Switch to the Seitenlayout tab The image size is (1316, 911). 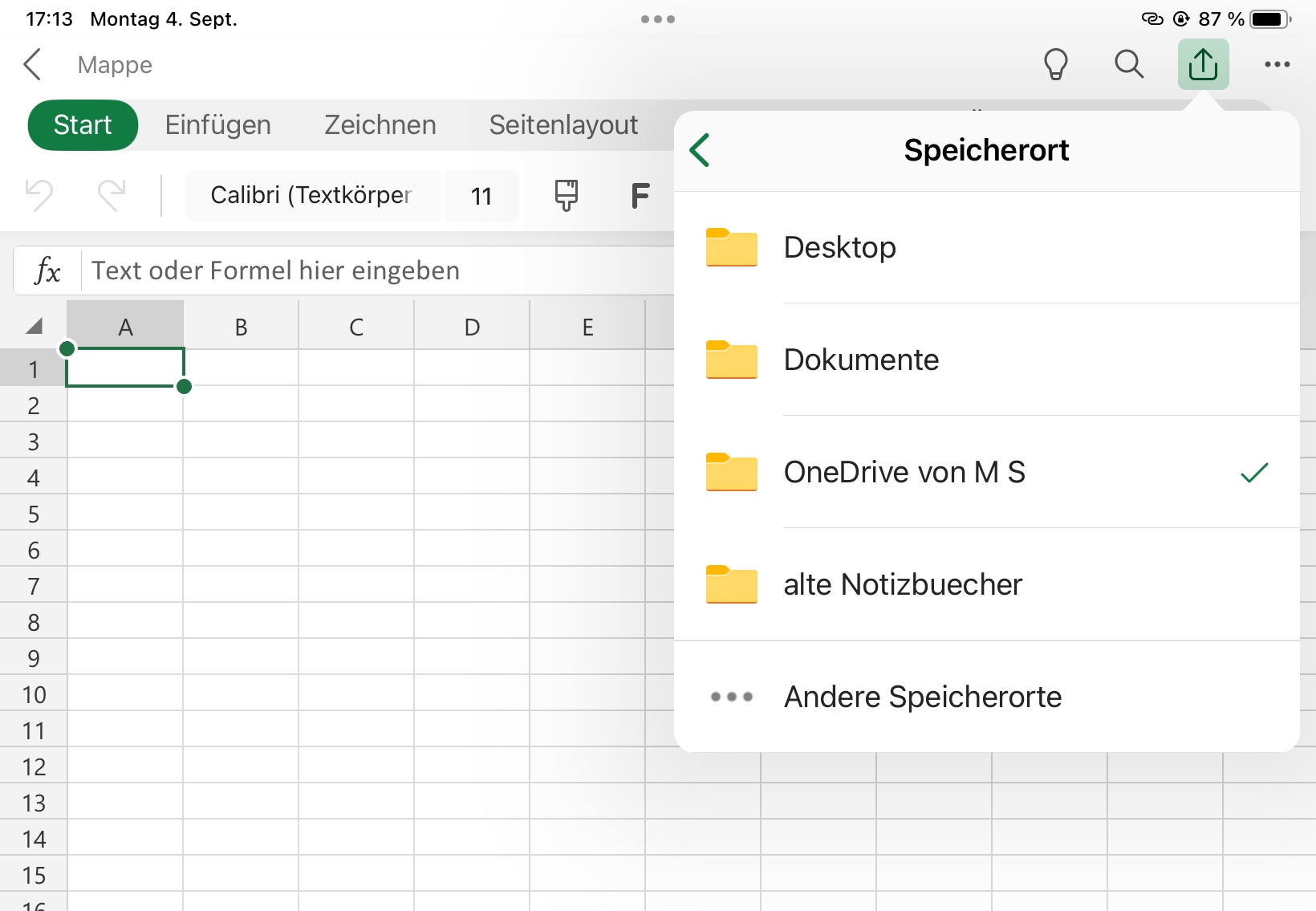tap(563, 125)
